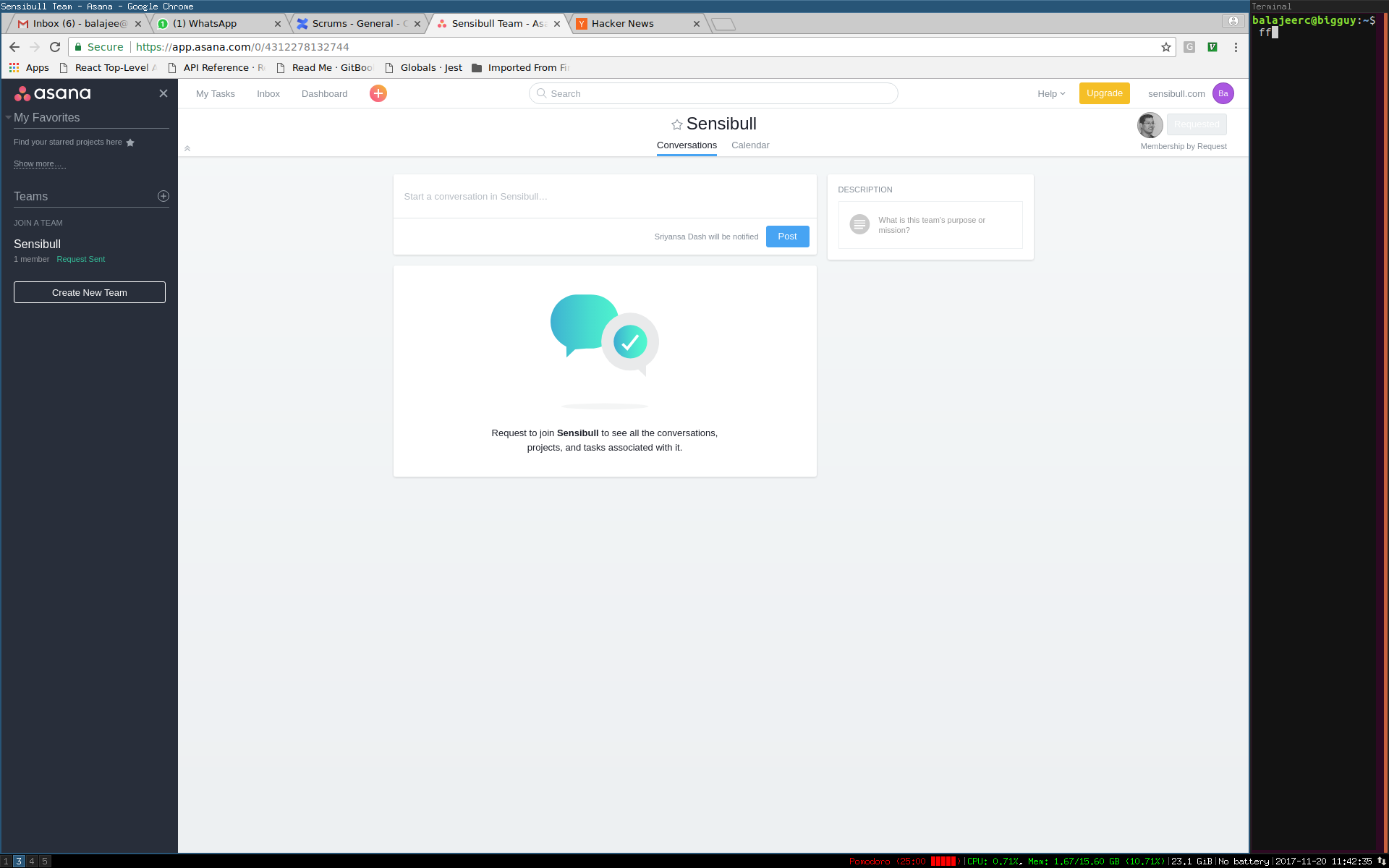Switch to workspace 5 in status bar

click(x=45, y=861)
